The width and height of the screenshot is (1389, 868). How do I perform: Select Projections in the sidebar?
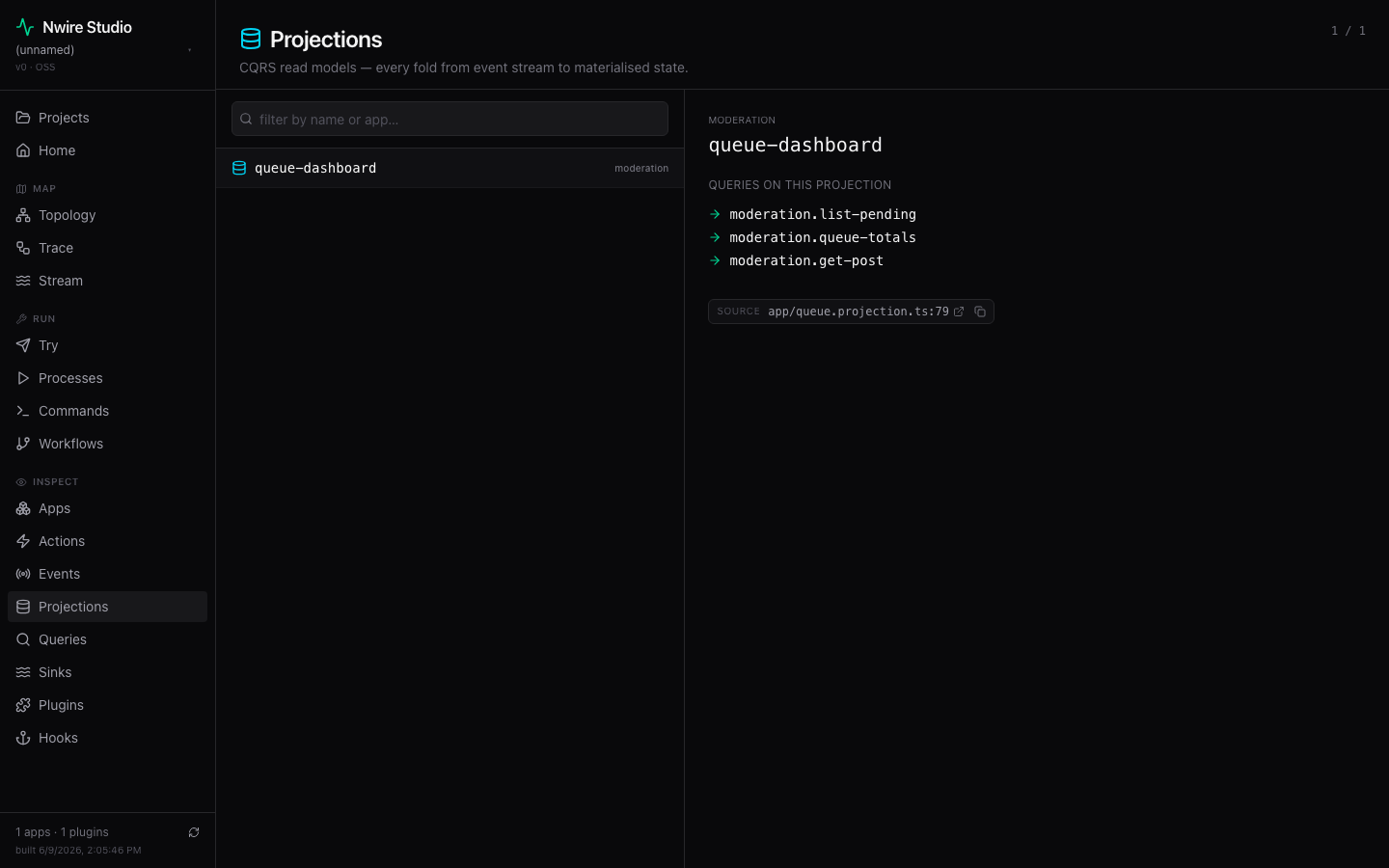tap(107, 607)
